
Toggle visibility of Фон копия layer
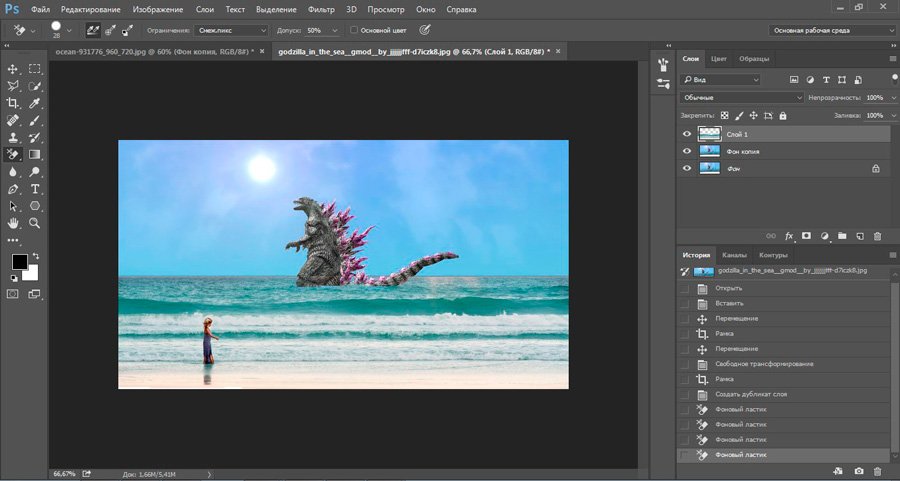pos(686,151)
